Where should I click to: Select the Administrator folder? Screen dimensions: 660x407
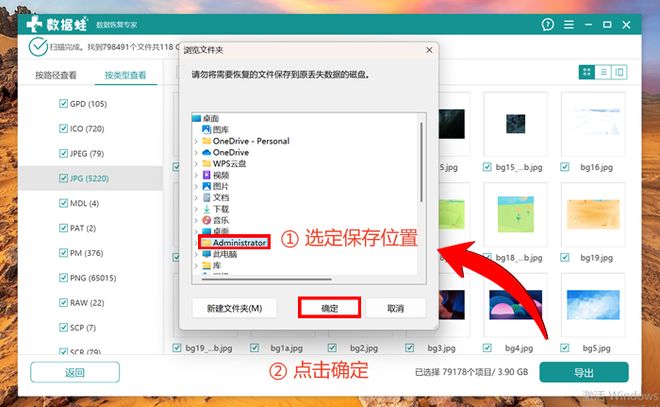[x=234, y=243]
